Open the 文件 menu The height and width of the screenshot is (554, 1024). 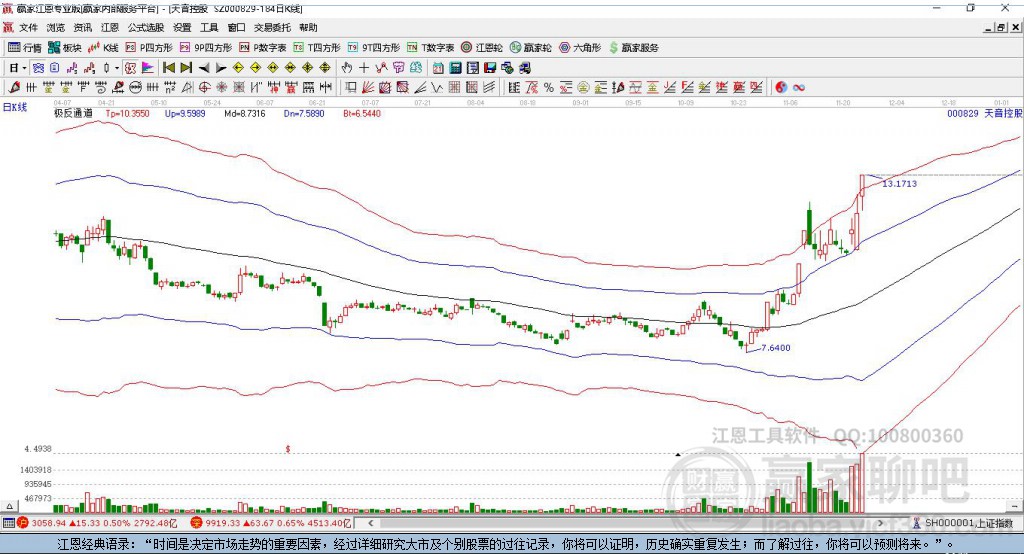coord(29,27)
